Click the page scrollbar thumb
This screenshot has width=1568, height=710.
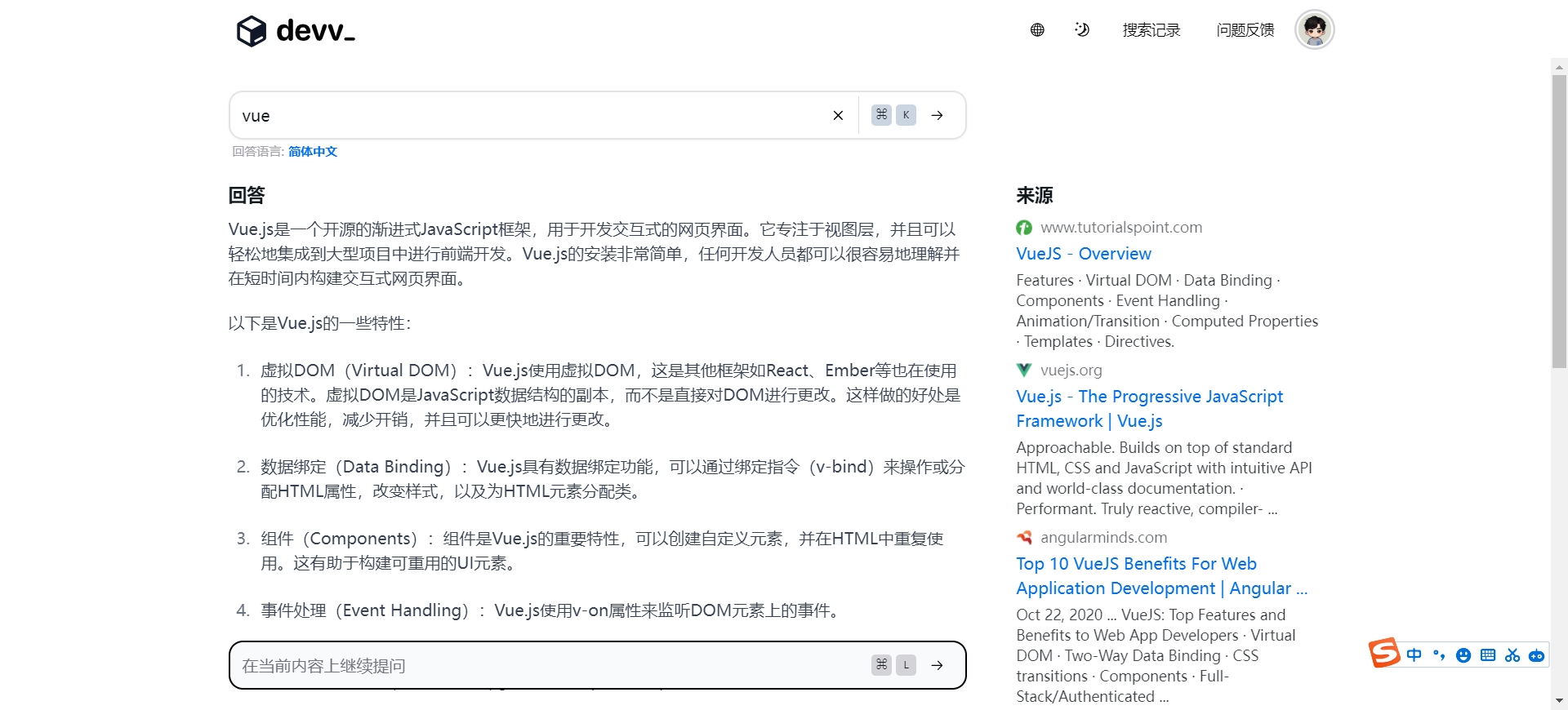1559,220
